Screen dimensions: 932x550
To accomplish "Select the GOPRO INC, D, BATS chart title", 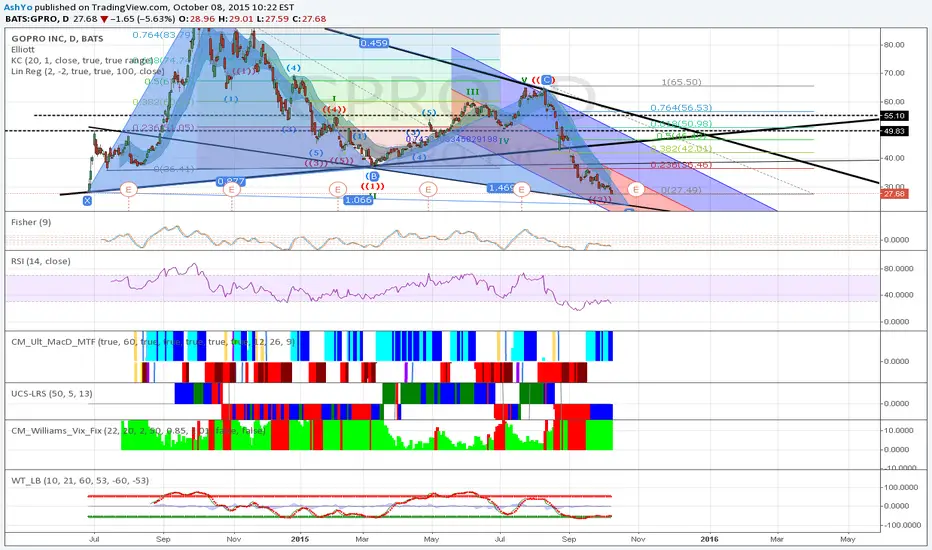I will click(x=57, y=39).
